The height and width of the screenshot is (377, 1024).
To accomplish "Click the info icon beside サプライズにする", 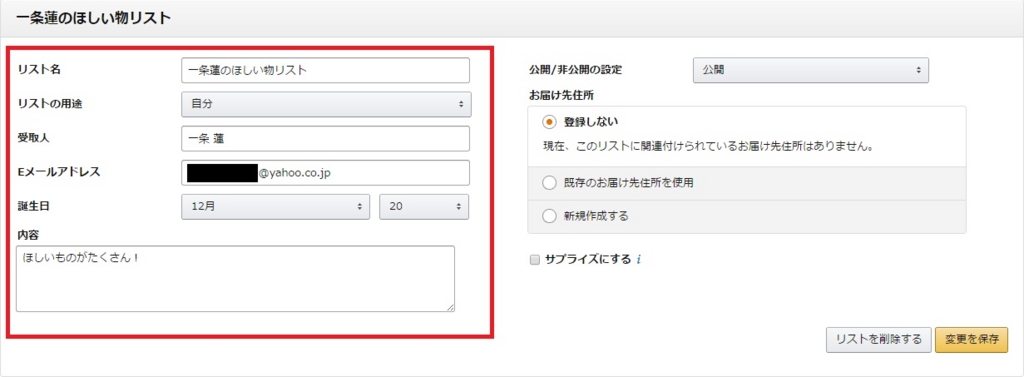I will pyautogui.click(x=638, y=260).
